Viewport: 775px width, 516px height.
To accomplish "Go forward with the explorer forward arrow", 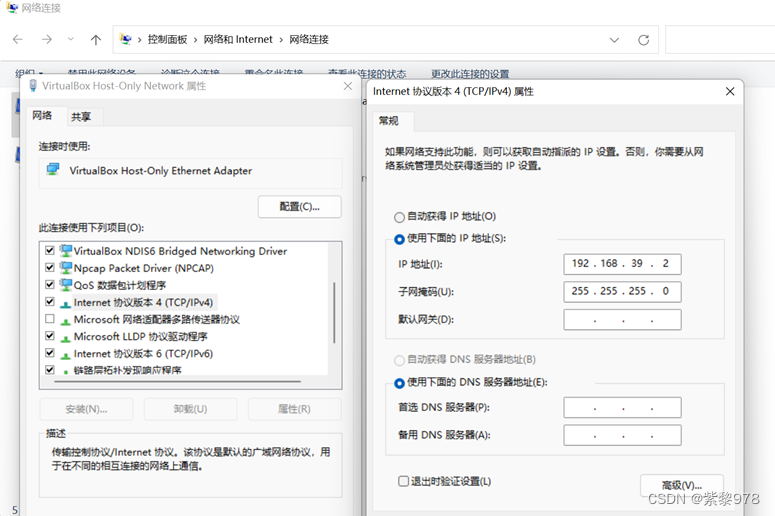I will tap(47, 40).
